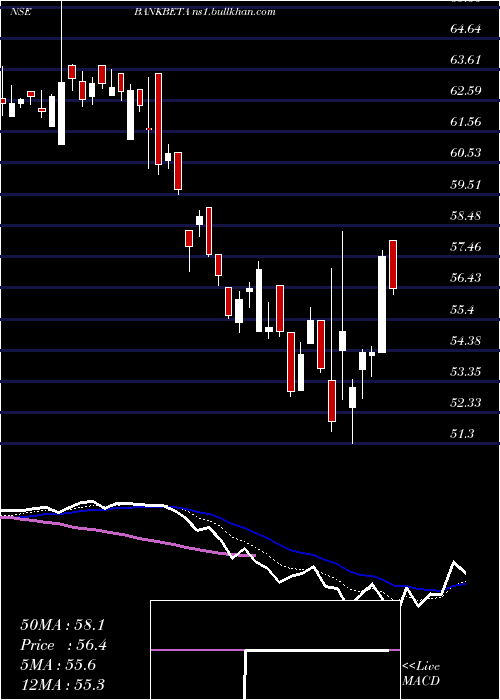Click the Price : 56.4 readout
This screenshot has height=700, width=500.
pos(63,646)
